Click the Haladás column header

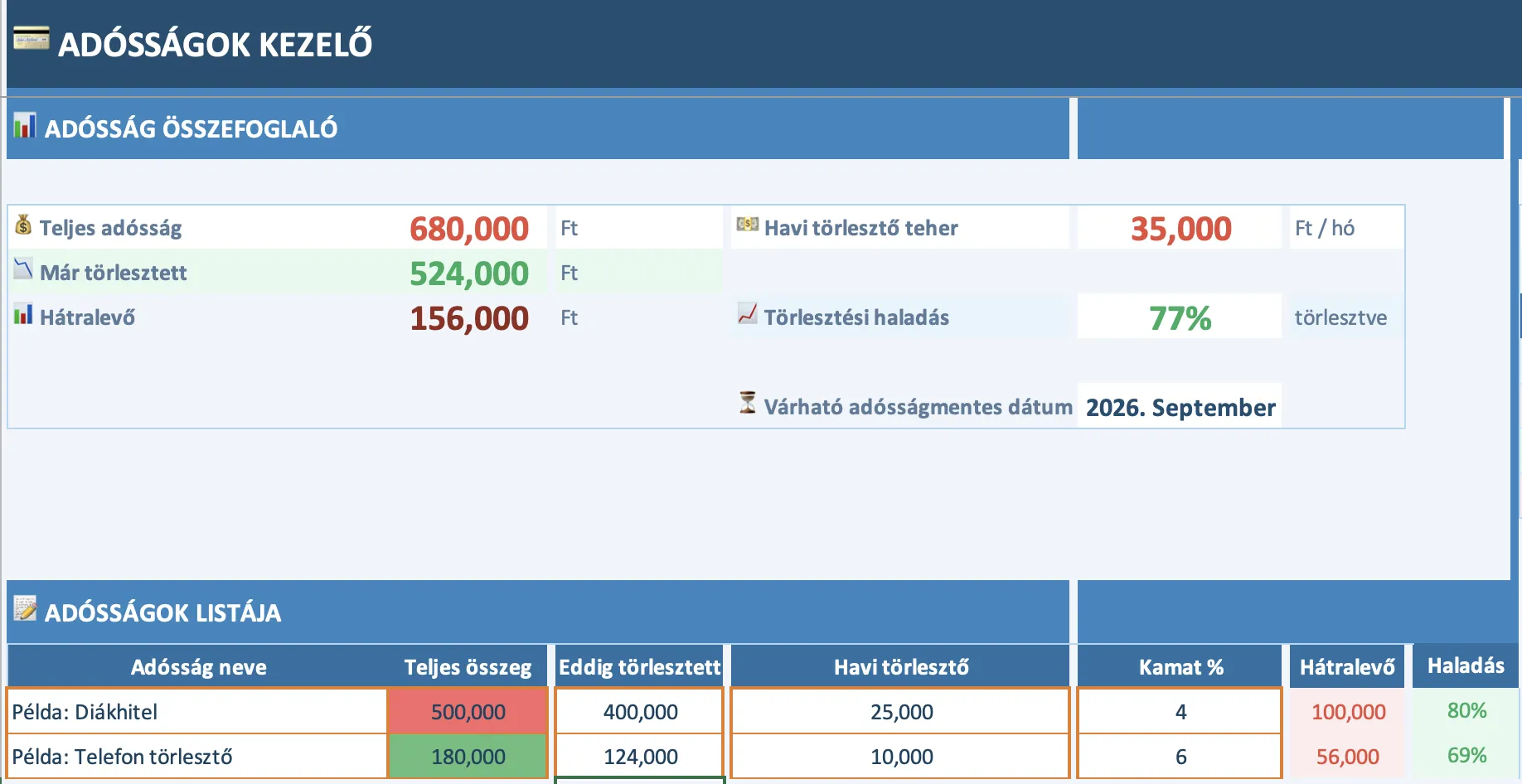click(1465, 666)
